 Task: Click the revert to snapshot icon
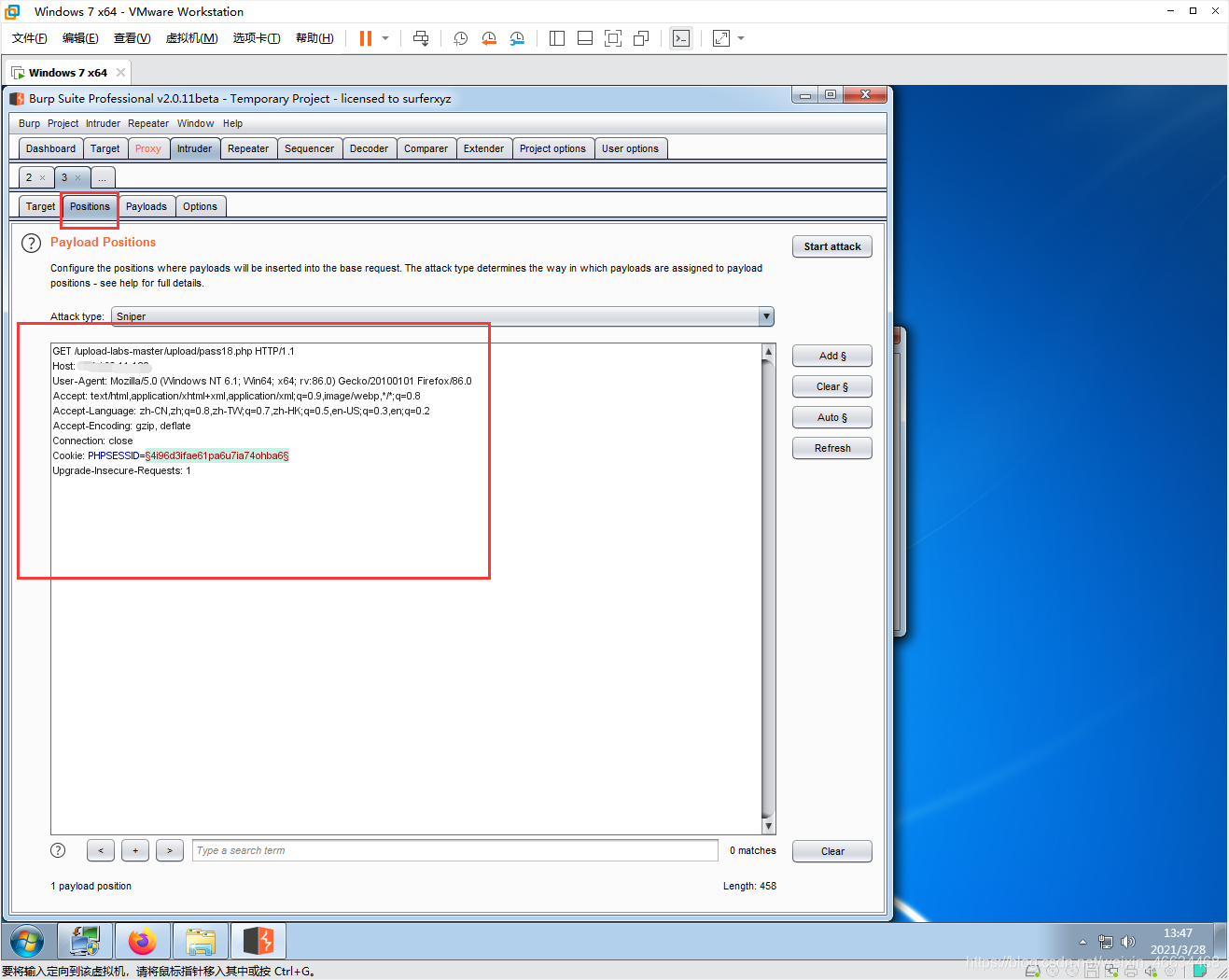[x=489, y=38]
